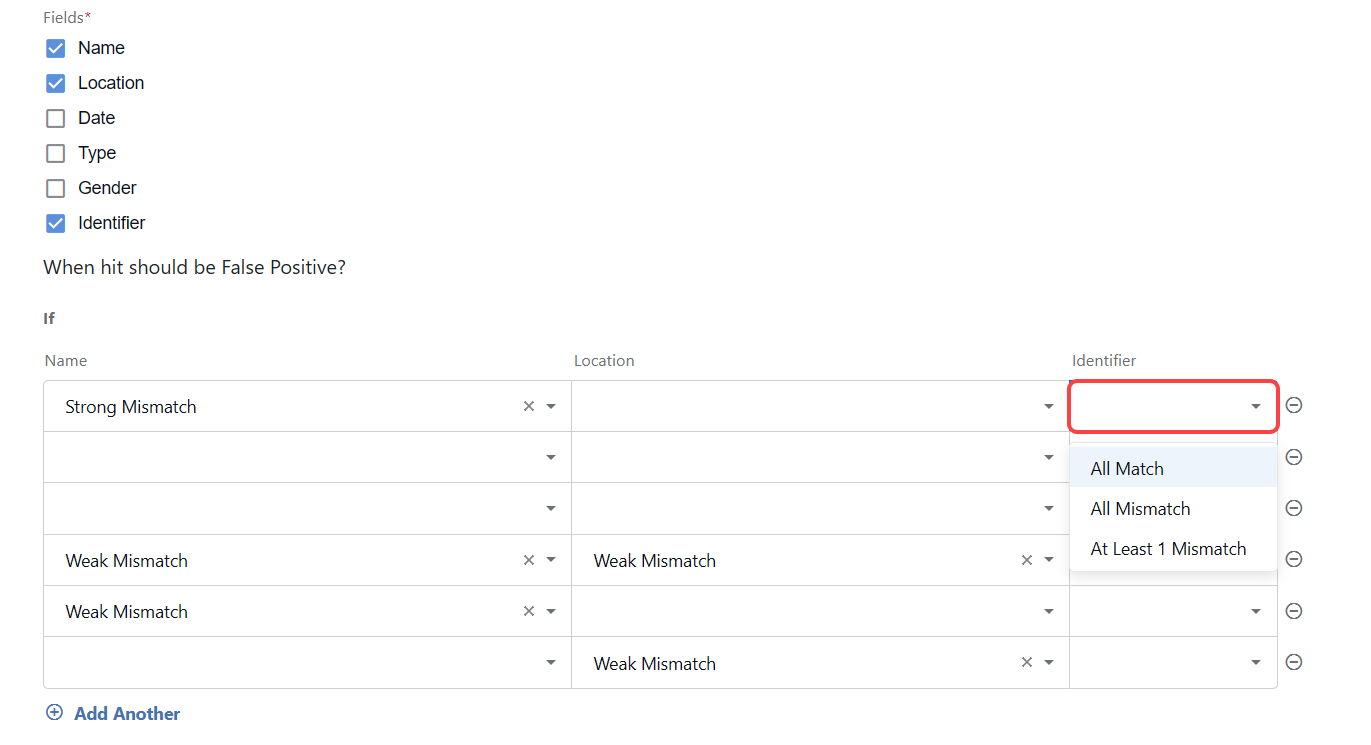Enable the Date field checkbox
Image resolution: width=1371 pixels, height=745 pixels.
click(x=56, y=118)
